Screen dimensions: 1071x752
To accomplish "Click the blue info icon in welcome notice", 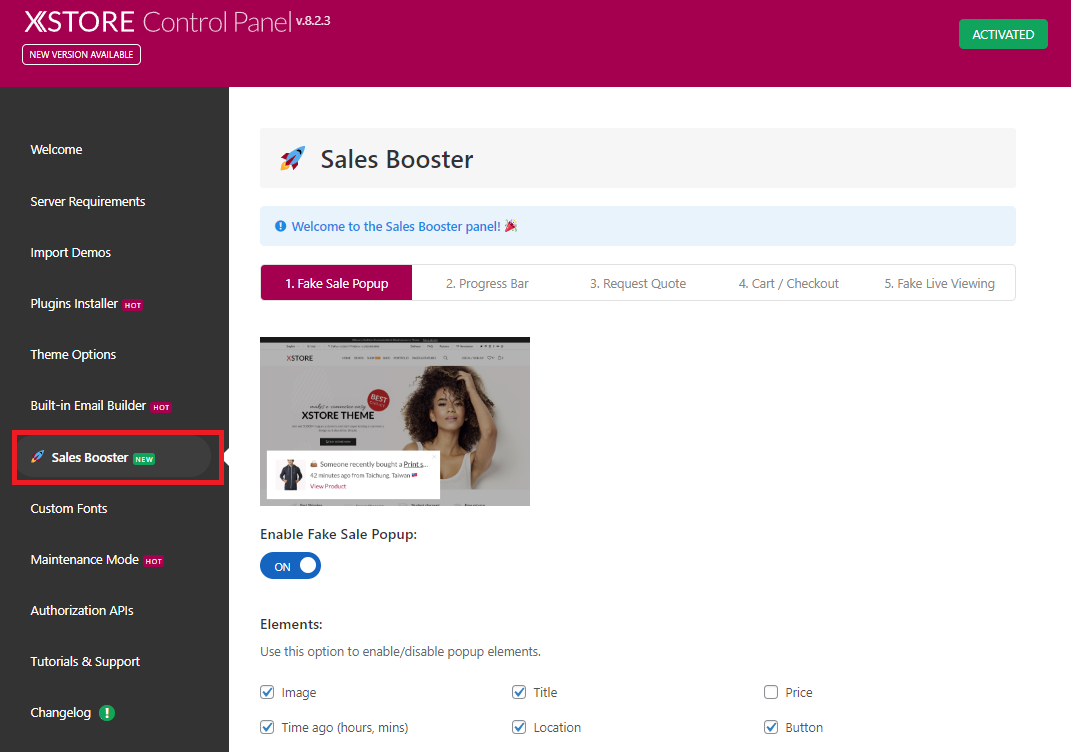I will pyautogui.click(x=280, y=226).
